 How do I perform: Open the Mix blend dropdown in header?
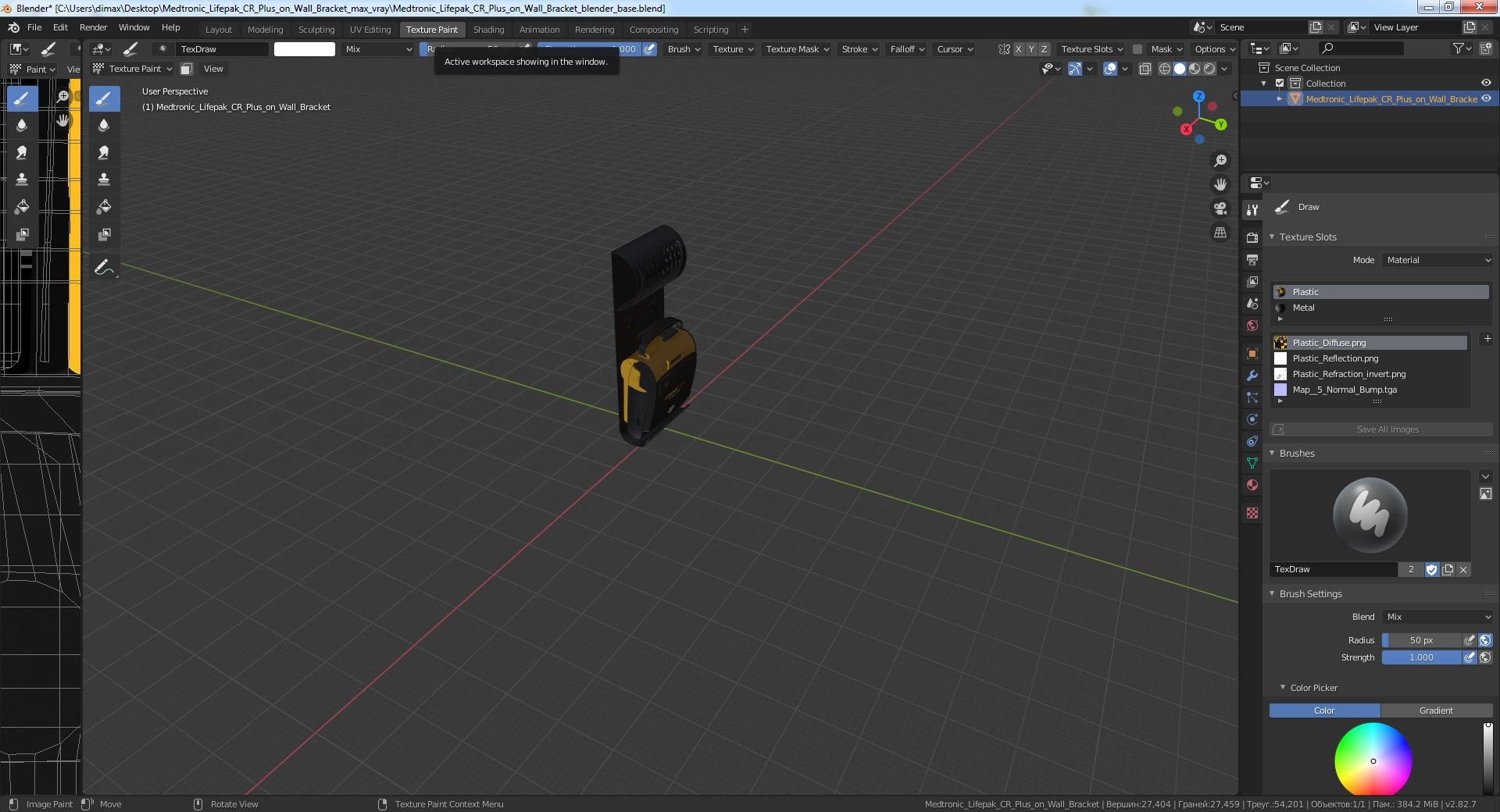coord(378,49)
